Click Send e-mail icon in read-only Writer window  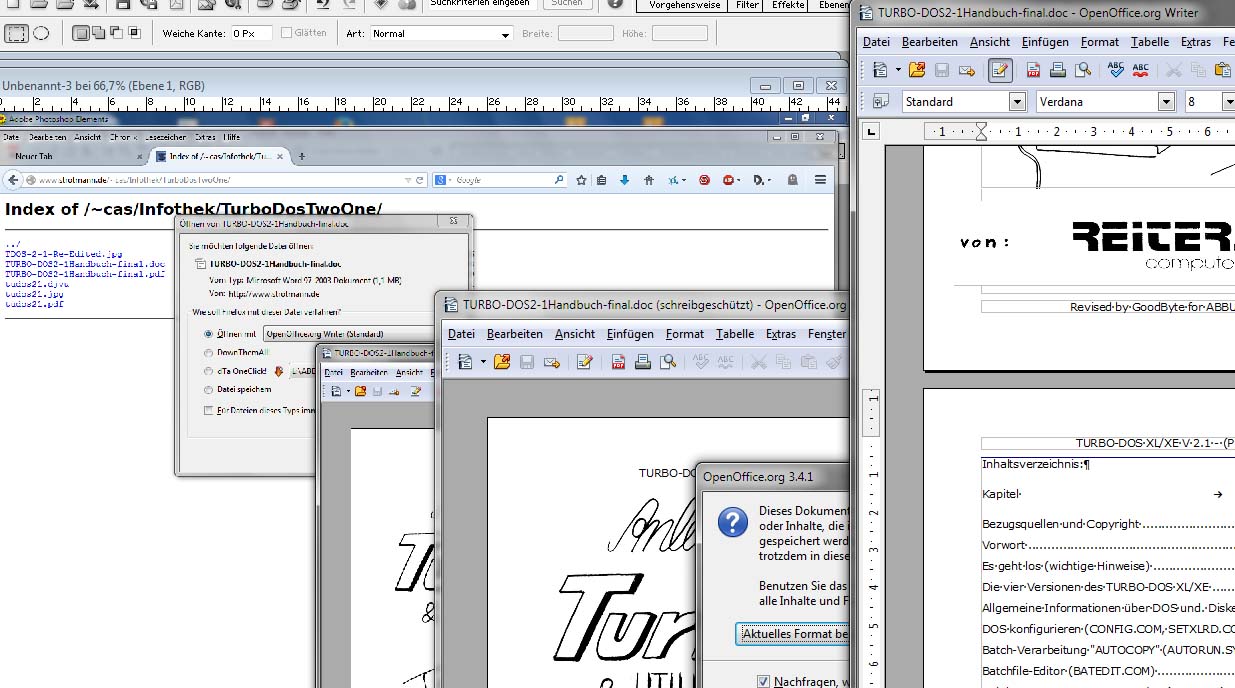(552, 362)
